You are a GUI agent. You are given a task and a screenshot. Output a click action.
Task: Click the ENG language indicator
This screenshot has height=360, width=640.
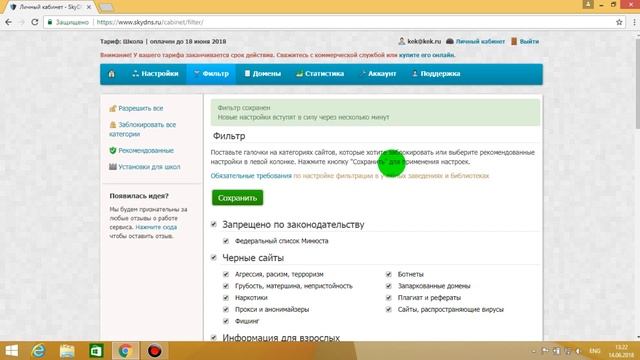pos(595,351)
